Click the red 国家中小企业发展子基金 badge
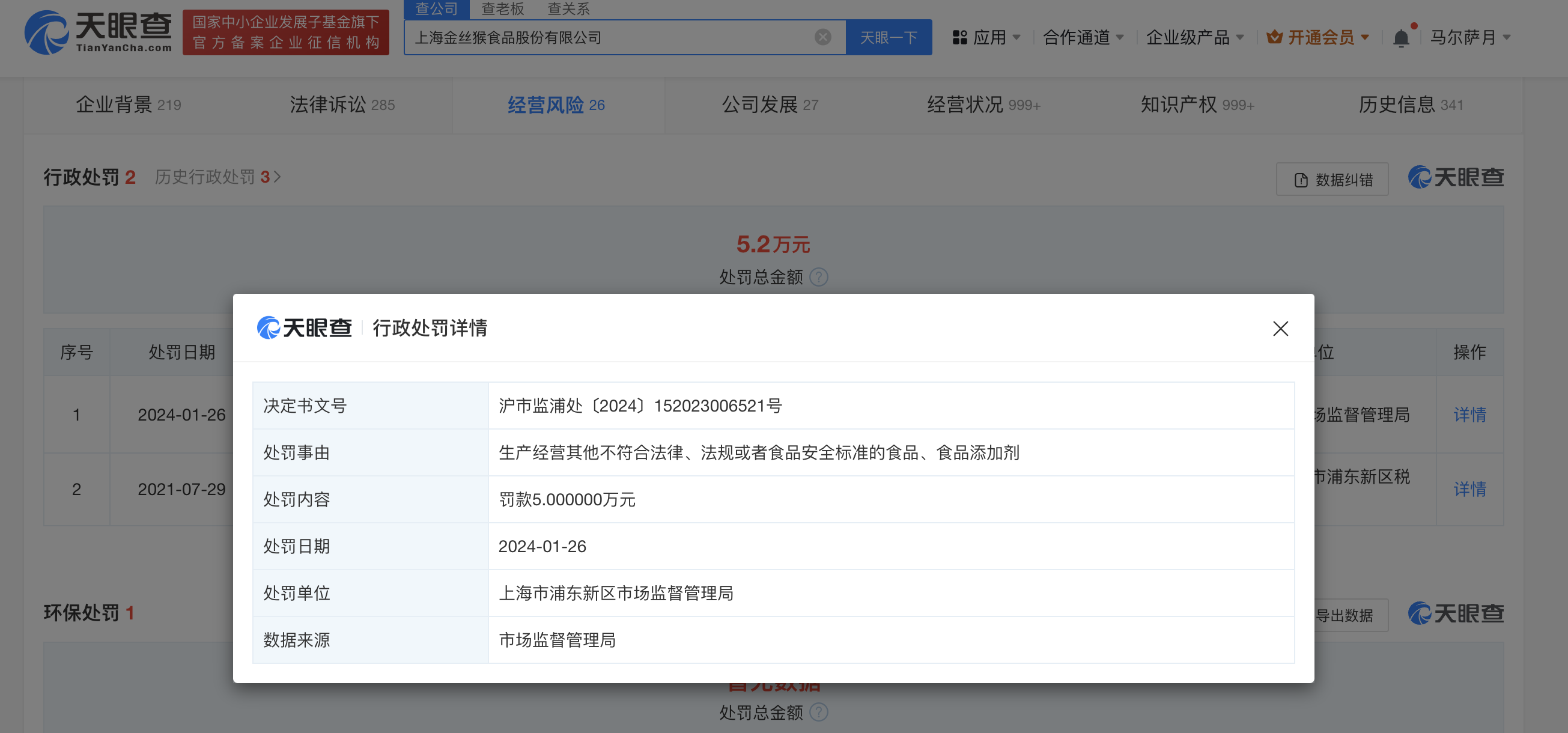1568x733 pixels. [x=285, y=32]
